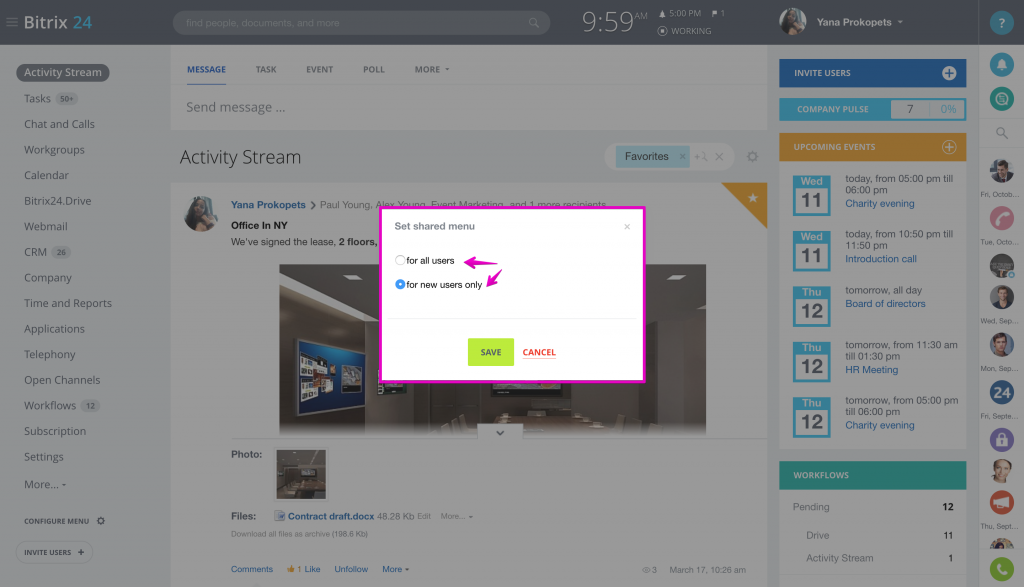The height and width of the screenshot is (587, 1024).
Task: Open Activity Stream settings gear icon
Action: 752,157
